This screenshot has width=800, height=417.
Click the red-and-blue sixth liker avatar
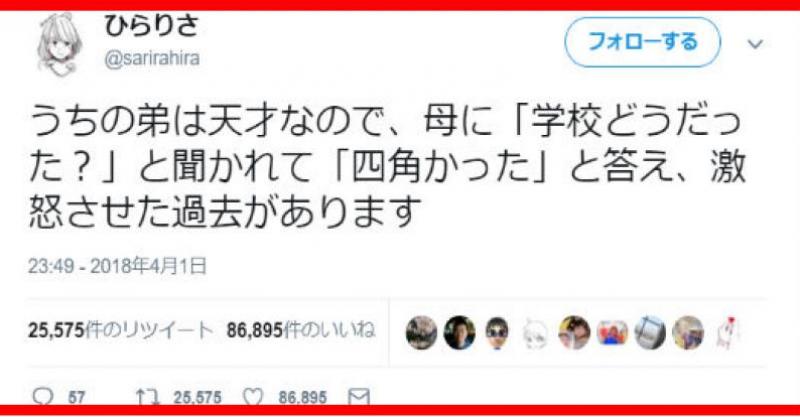click(612, 333)
